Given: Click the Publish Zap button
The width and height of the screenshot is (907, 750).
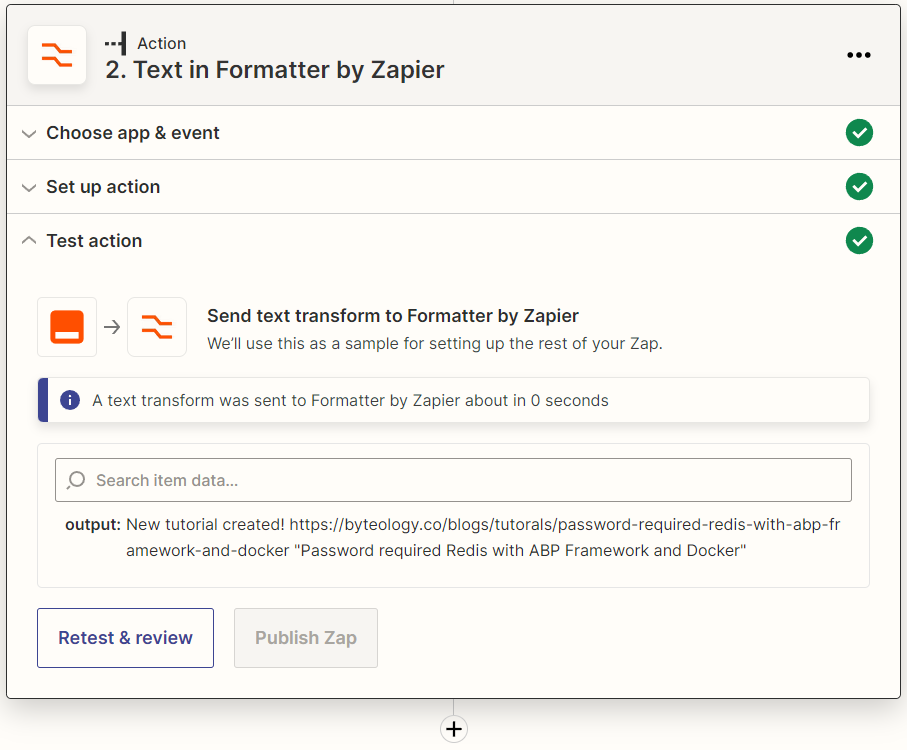Looking at the screenshot, I should (306, 638).
